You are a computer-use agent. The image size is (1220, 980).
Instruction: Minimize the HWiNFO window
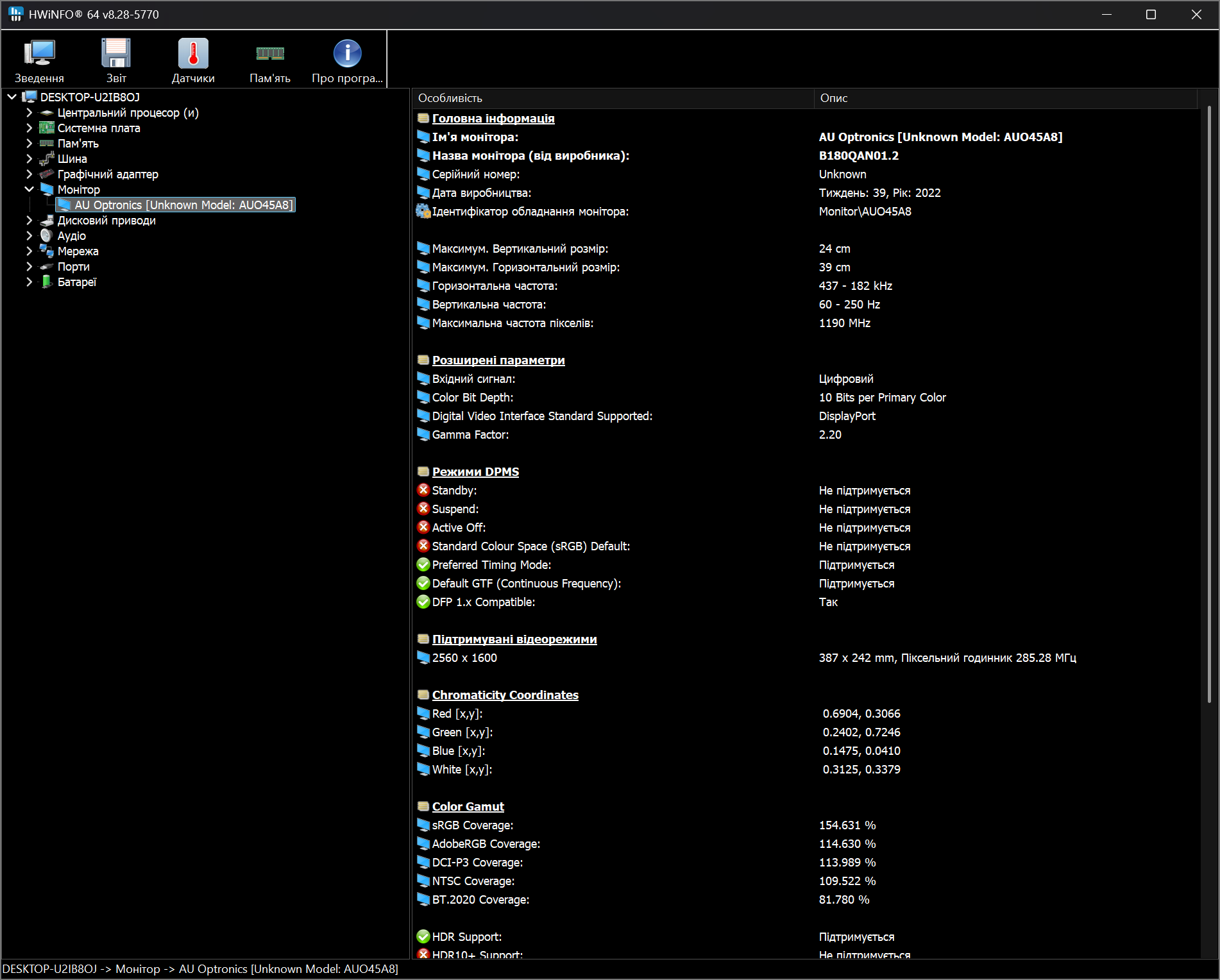point(1106,14)
